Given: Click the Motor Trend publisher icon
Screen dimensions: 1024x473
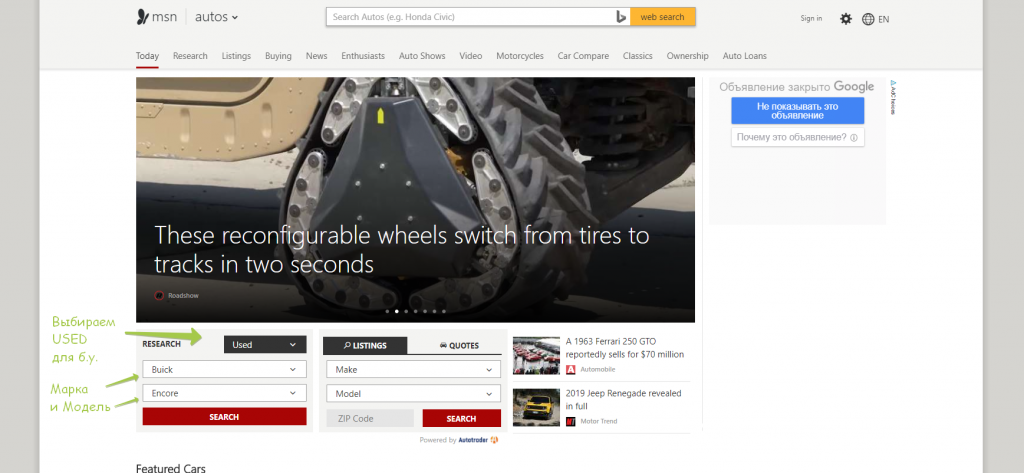Looking at the screenshot, I should [x=571, y=421].
